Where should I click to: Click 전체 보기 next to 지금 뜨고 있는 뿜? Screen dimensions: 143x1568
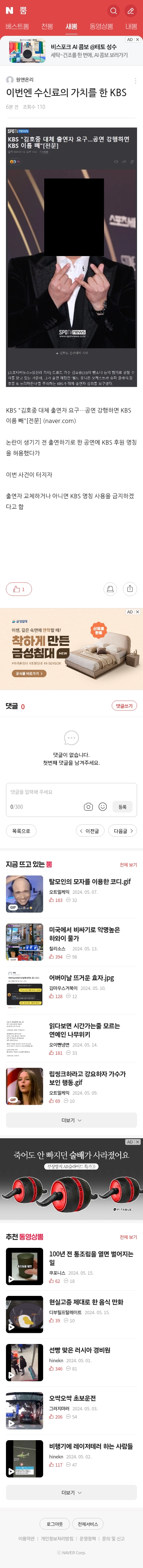[x=129, y=864]
